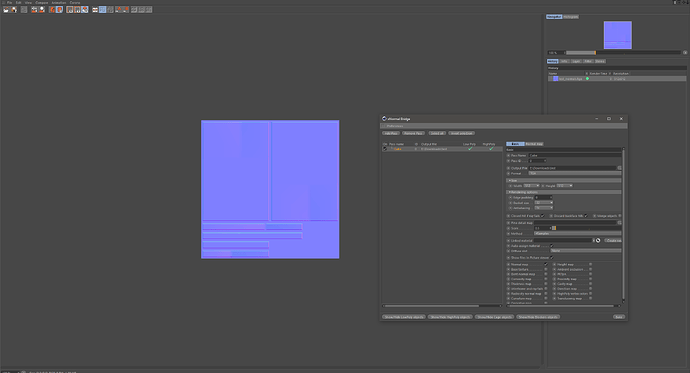The width and height of the screenshot is (690, 373).
Task: Click the Fine detail map browse icon
Action: point(619,223)
